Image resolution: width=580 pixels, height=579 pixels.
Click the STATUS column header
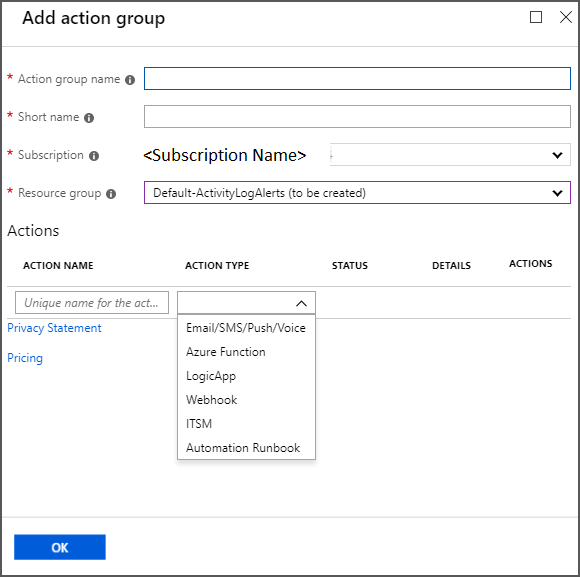pos(350,266)
